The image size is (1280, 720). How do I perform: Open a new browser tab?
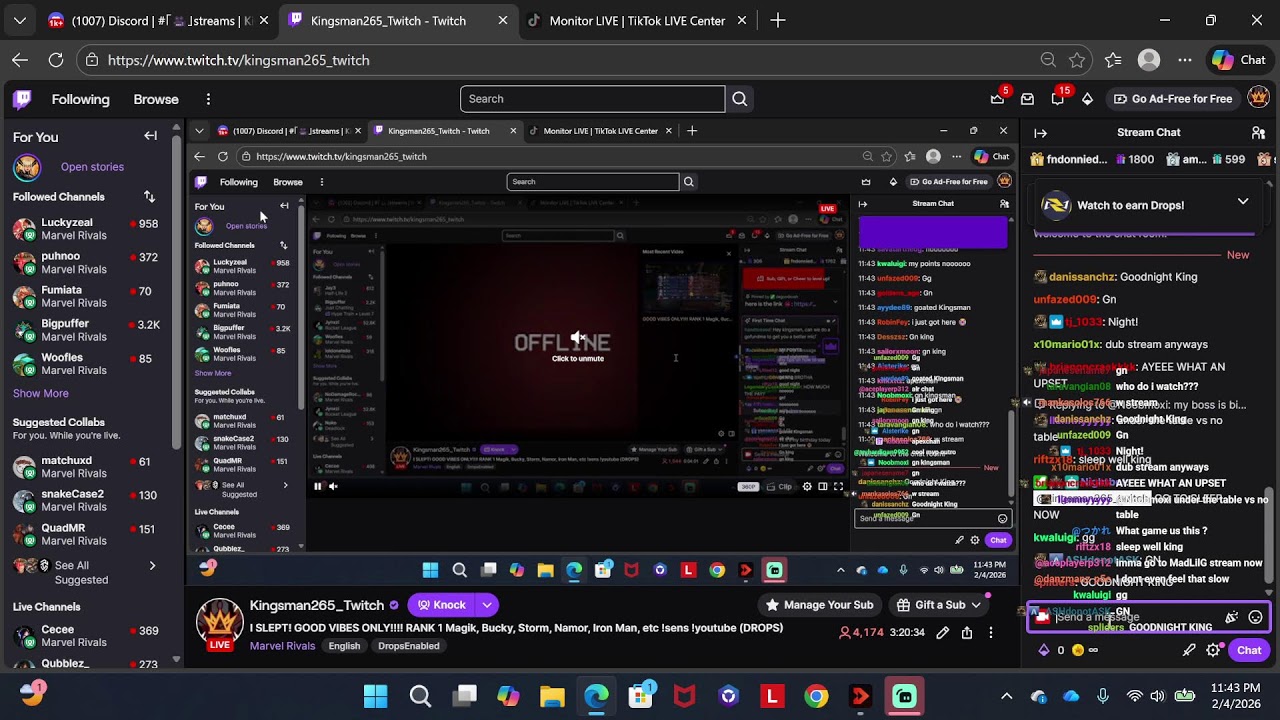pos(778,20)
